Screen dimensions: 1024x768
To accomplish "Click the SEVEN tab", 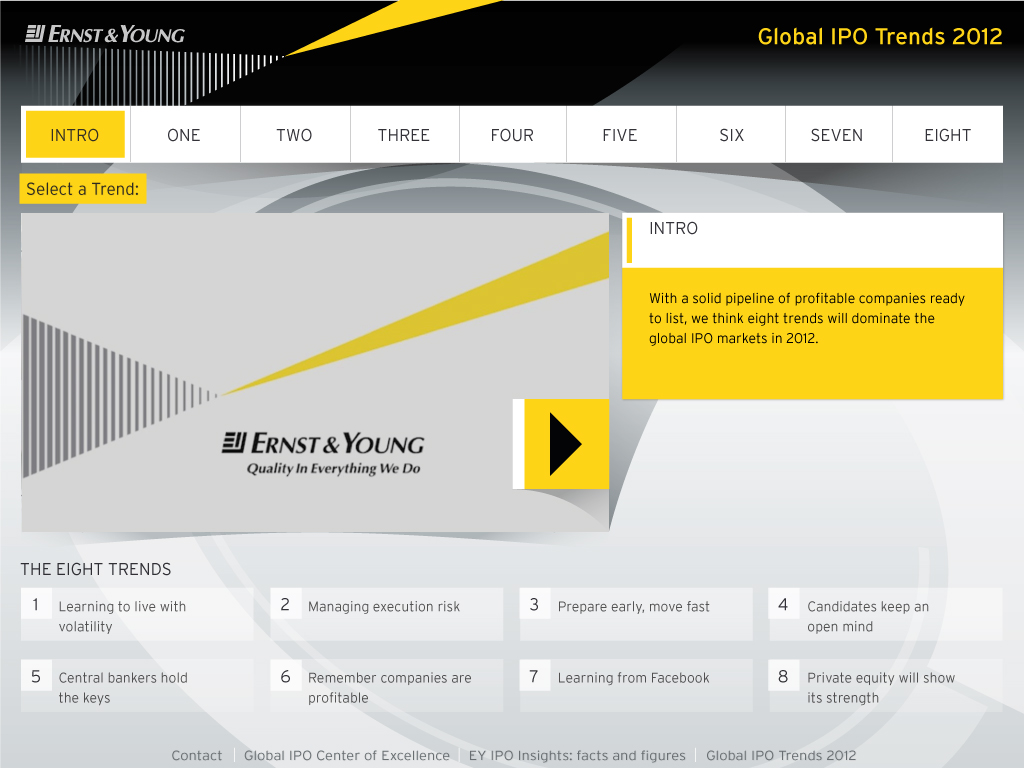I will (837, 135).
